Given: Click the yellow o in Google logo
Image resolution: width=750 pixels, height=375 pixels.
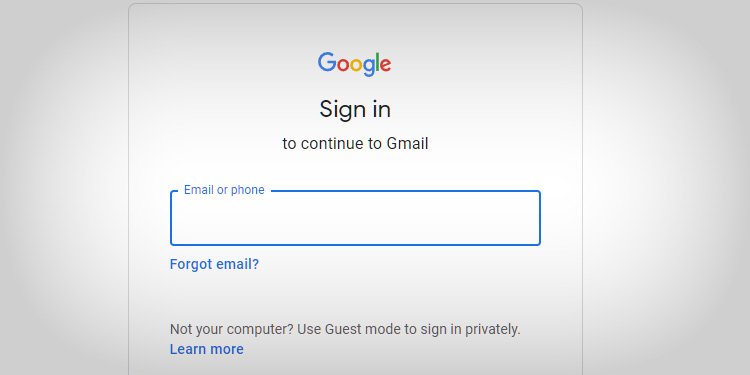Looking at the screenshot, I should coord(355,65).
